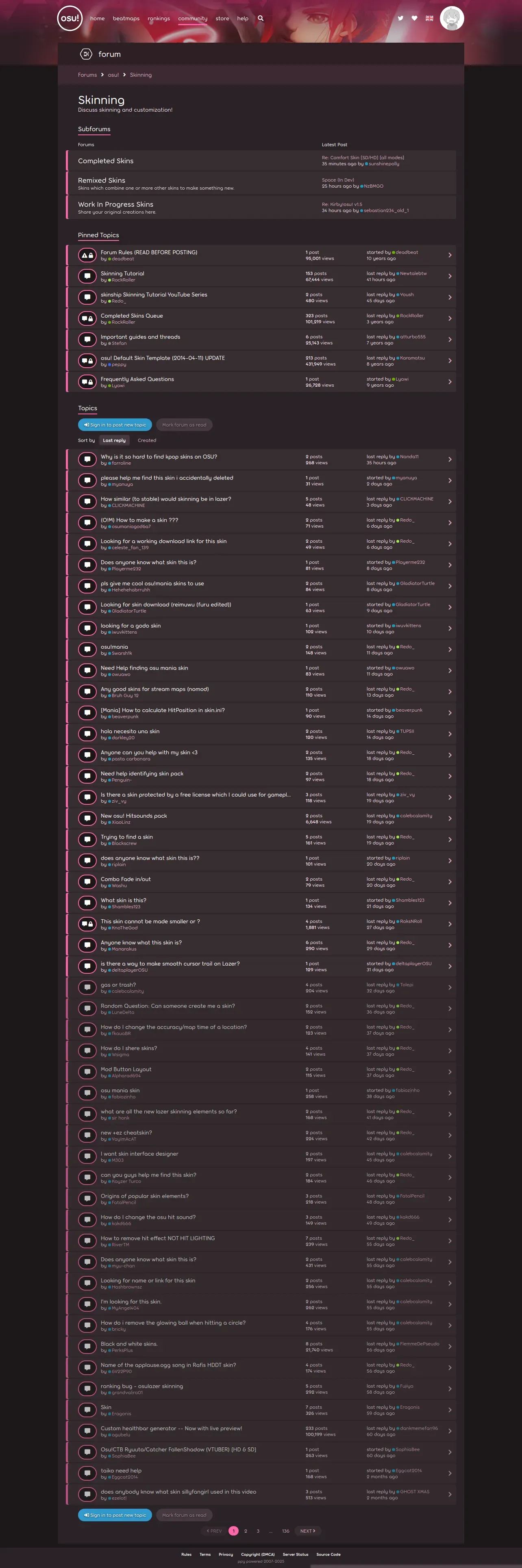The height and width of the screenshot is (1568, 522).
Task: Click topic icon for 'osu mania skin' thread
Action: [x=88, y=1093]
